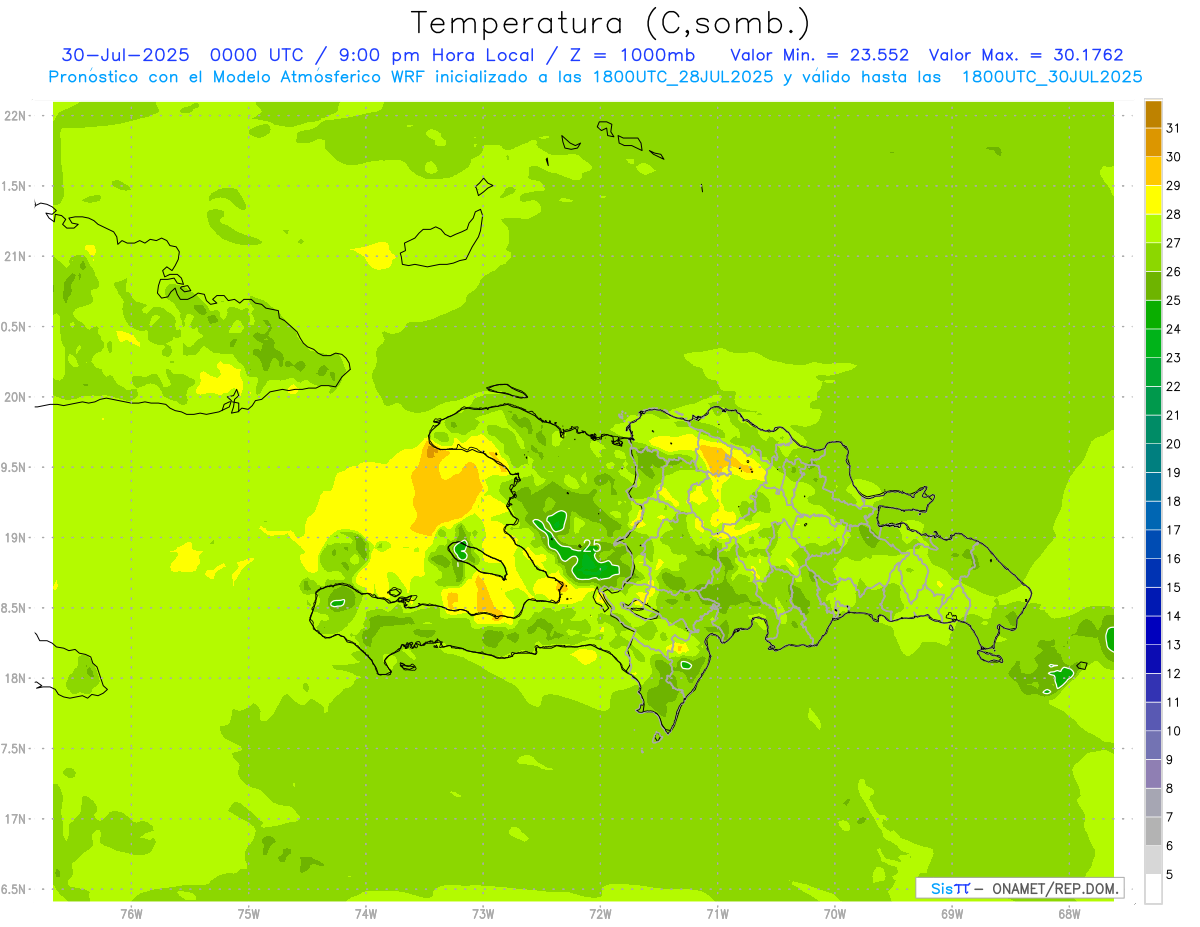Click the '73W' longitude axis label
The image size is (1200, 927).
(483, 913)
